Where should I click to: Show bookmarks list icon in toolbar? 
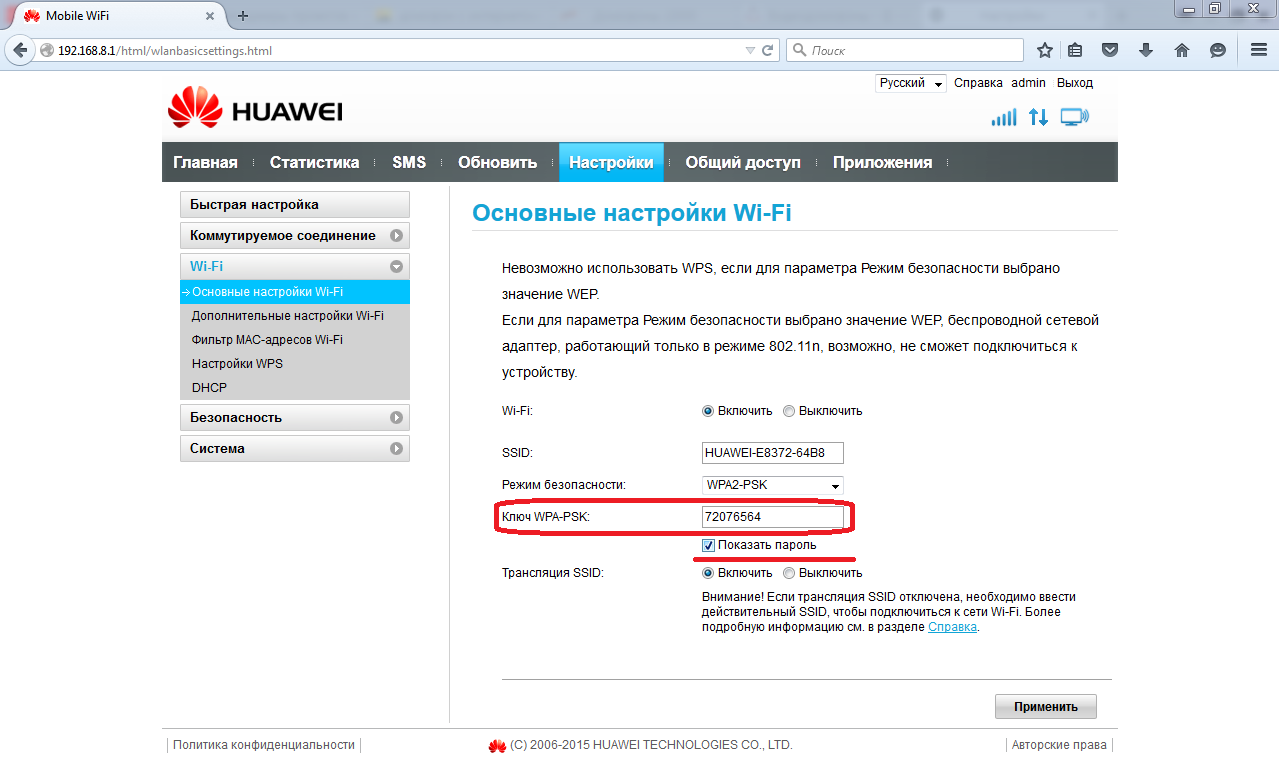click(1075, 50)
